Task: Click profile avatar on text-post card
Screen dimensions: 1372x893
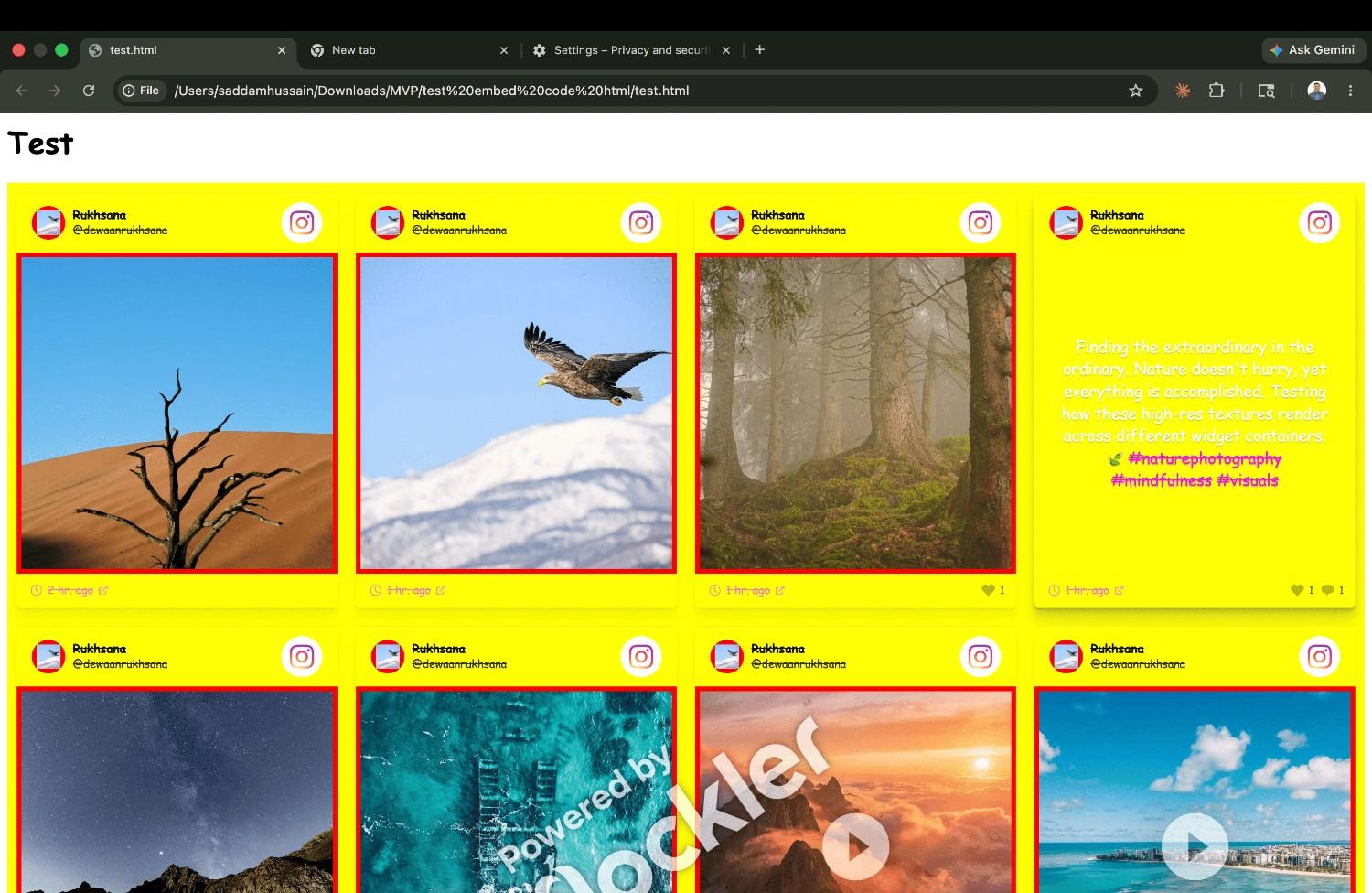Action: (1067, 222)
